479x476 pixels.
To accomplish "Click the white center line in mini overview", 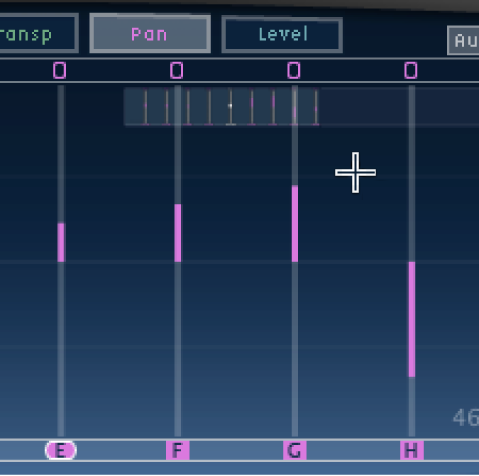I will click(x=230, y=107).
